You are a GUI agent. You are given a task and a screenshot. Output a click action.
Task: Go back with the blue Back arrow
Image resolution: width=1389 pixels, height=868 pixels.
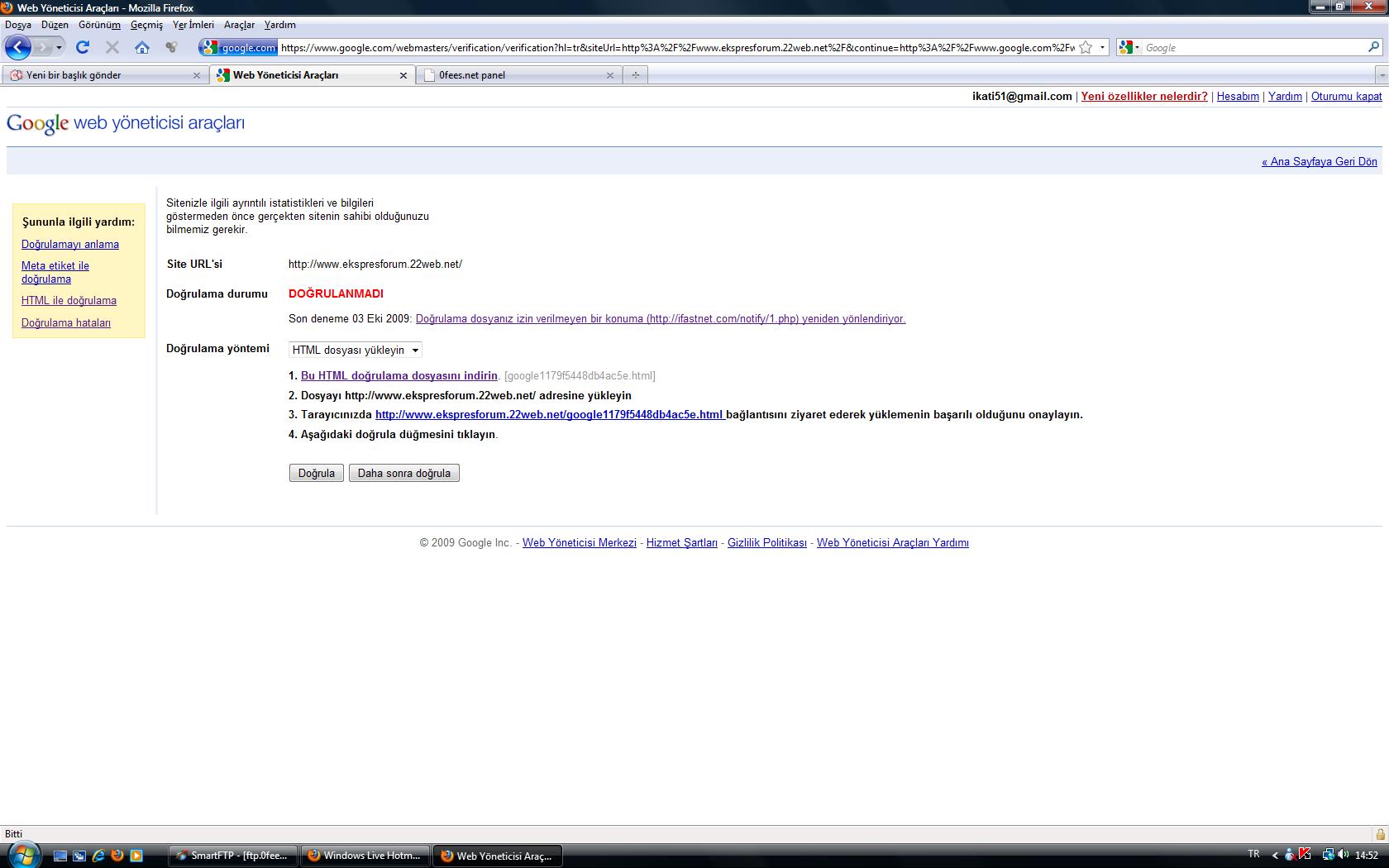coord(18,47)
